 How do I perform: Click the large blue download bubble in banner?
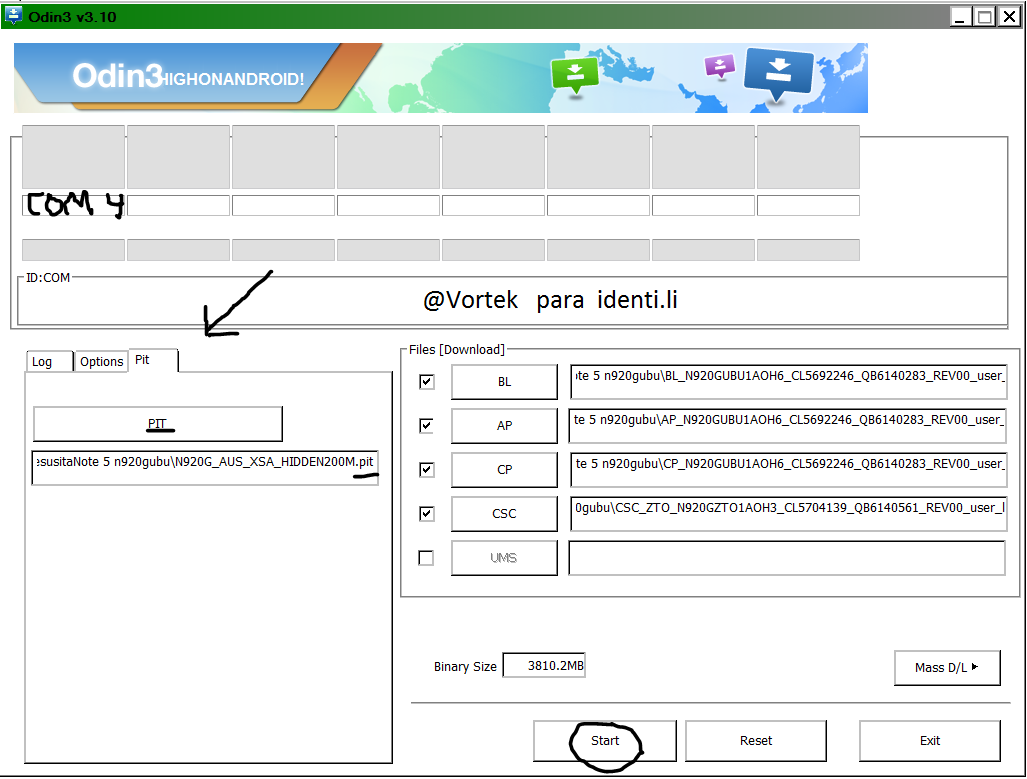tap(778, 73)
